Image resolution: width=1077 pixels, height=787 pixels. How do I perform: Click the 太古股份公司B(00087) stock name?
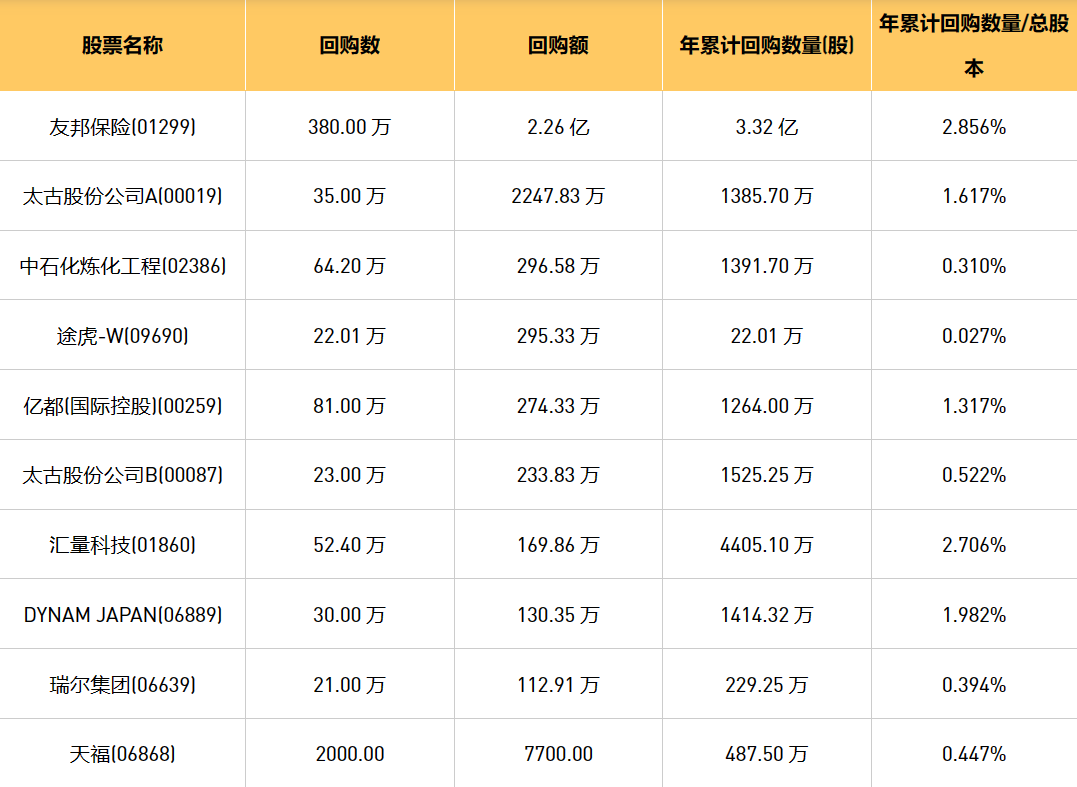coord(122,475)
